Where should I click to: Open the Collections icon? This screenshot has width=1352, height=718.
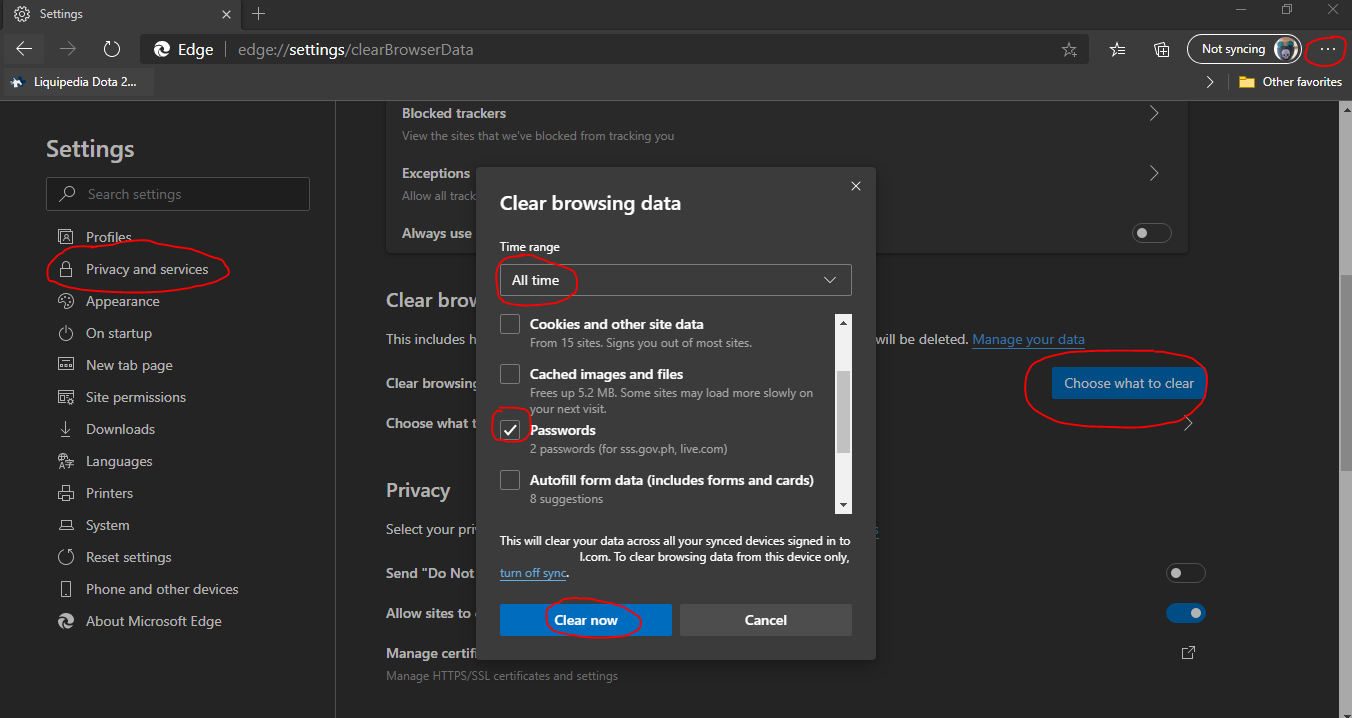(1161, 49)
